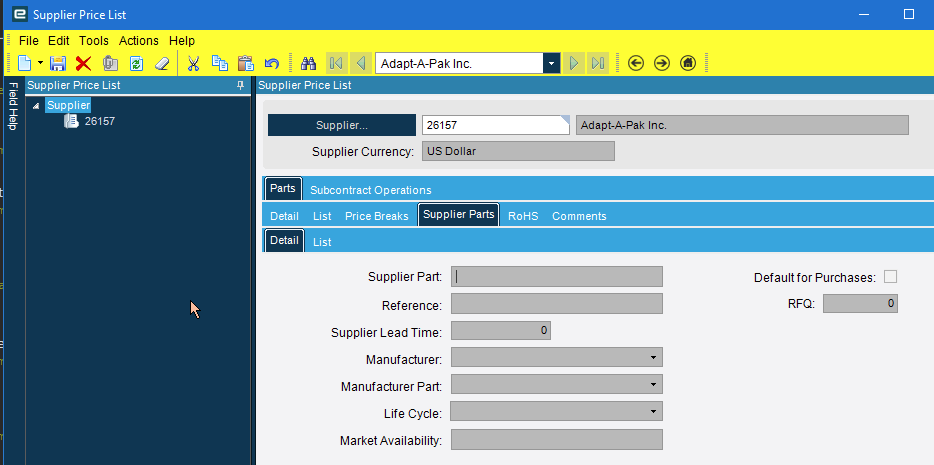Click the Reference input field
This screenshot has width=934, height=465.
click(557, 304)
